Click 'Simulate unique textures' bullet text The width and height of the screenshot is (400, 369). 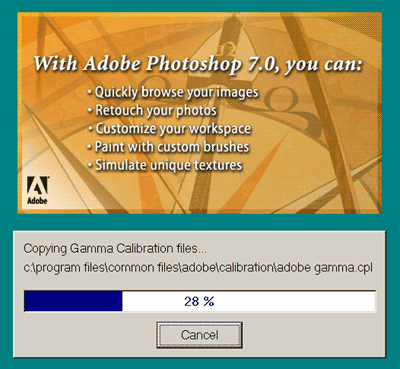pos(169,165)
